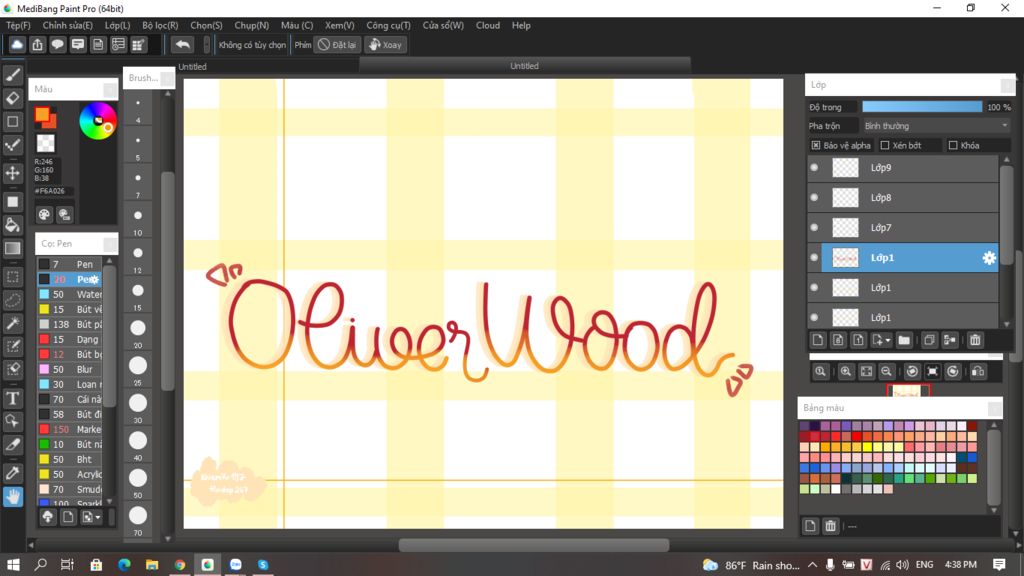1024x576 pixels.
Task: Pick the Bucket fill tool
Action: pyautogui.click(x=12, y=225)
